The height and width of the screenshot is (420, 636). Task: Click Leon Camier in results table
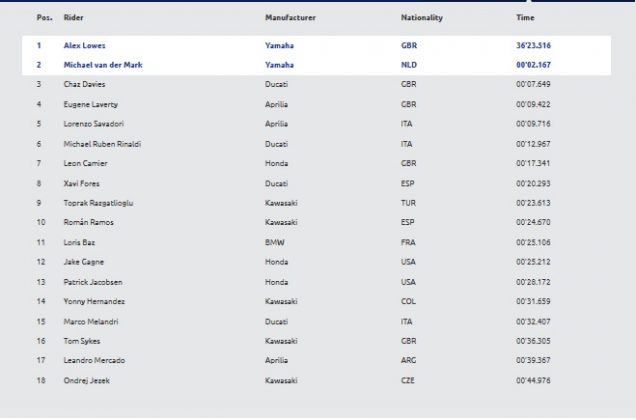84,162
